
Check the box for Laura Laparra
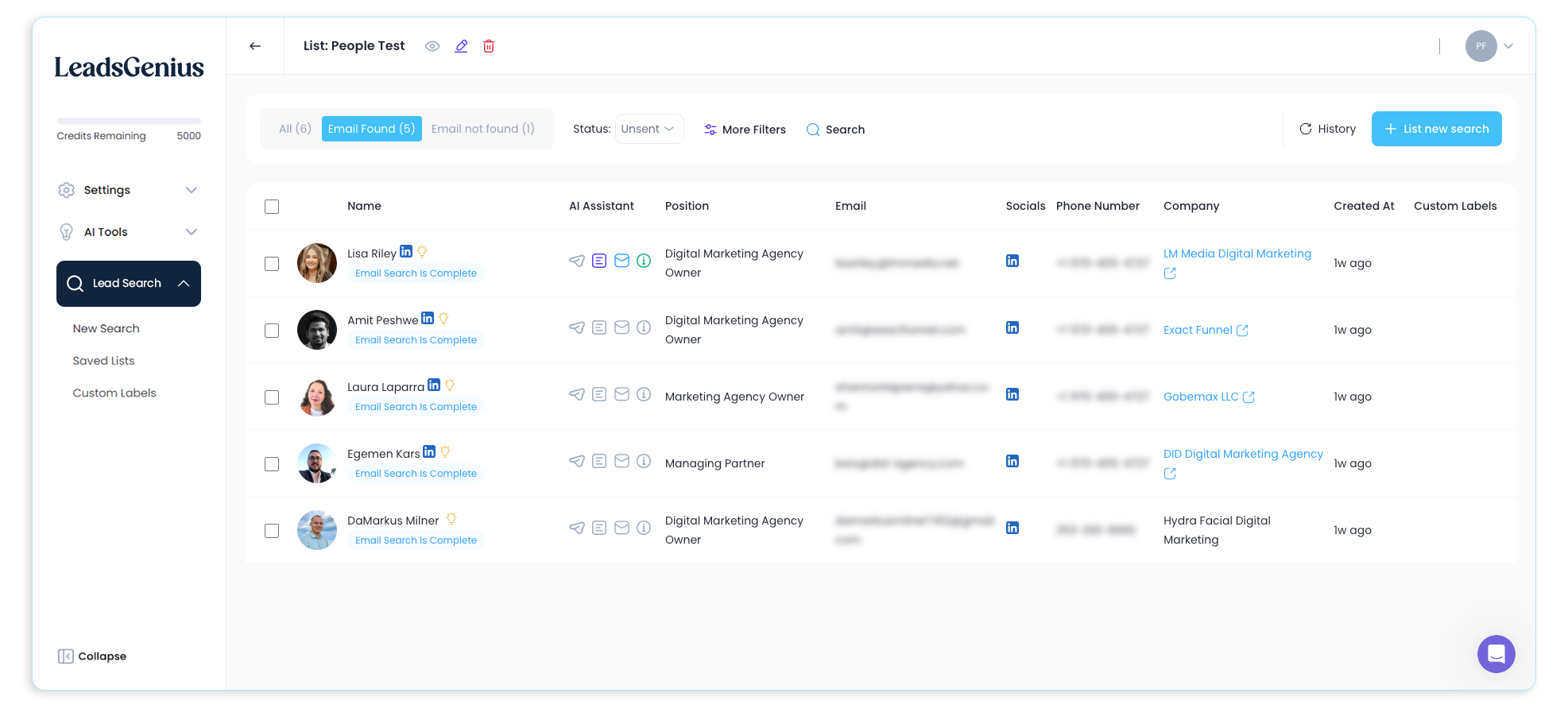272,397
